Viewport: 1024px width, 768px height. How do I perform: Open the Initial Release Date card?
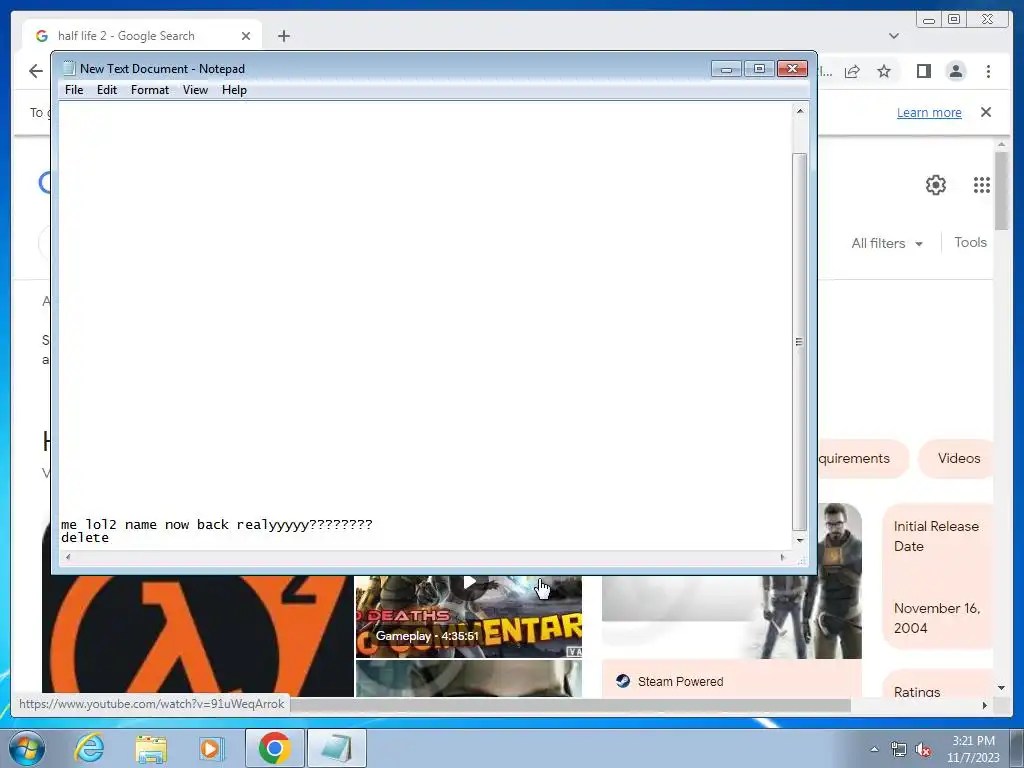coord(938,576)
